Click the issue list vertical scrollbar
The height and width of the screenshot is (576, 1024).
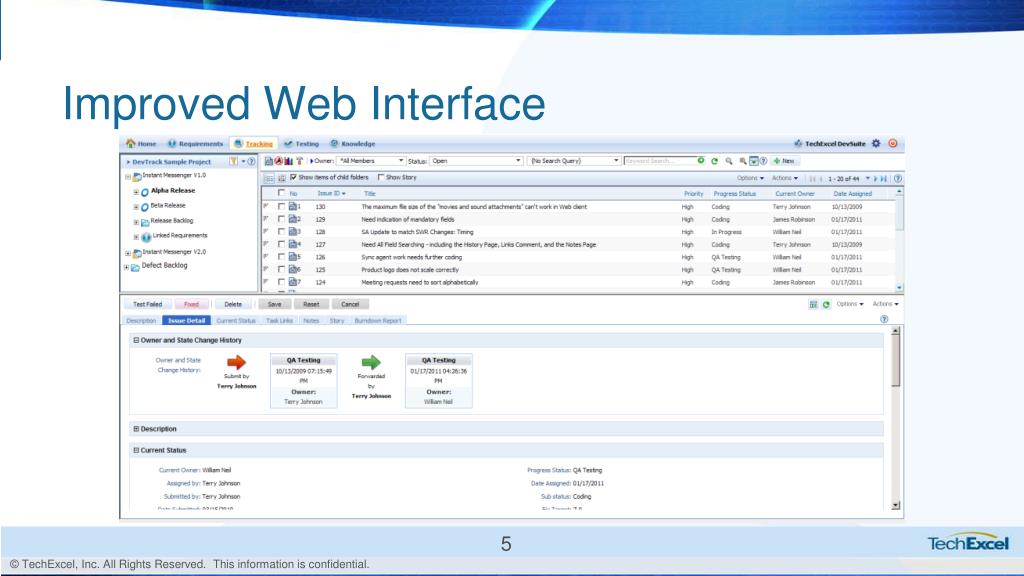pyautogui.click(x=899, y=239)
